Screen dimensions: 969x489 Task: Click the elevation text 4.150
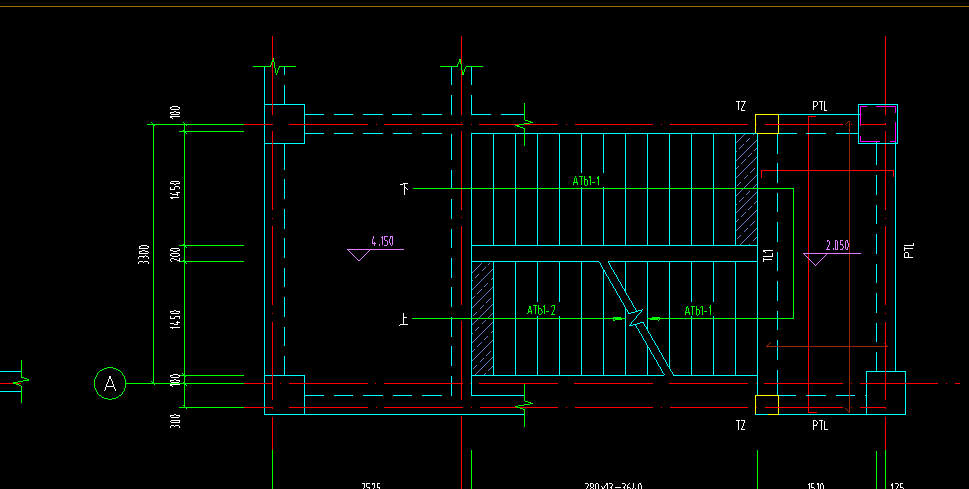(383, 241)
